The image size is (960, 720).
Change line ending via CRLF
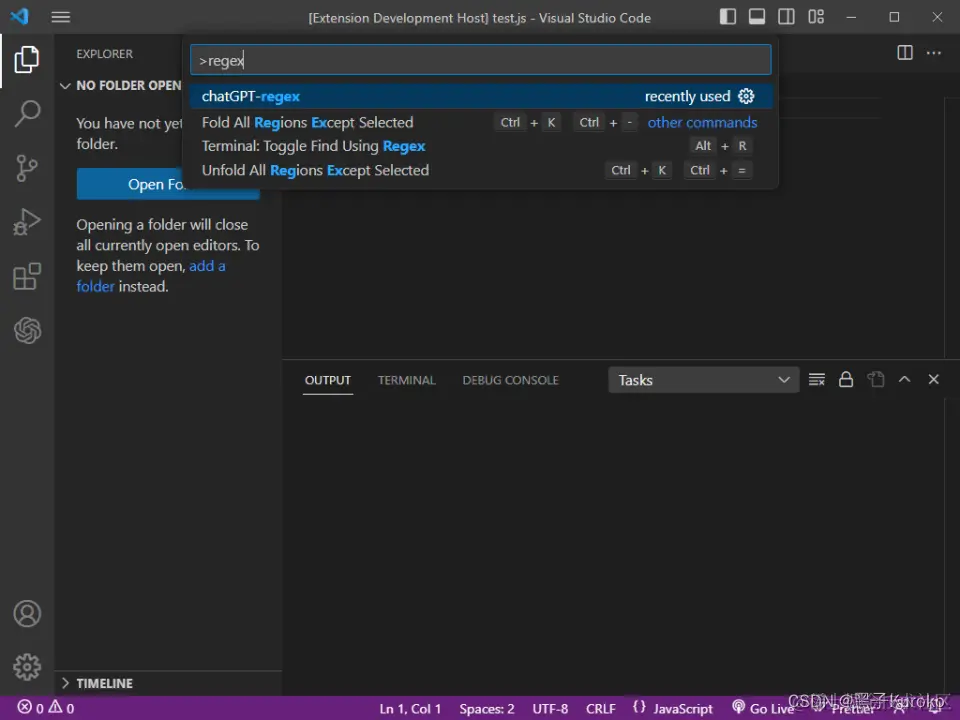pyautogui.click(x=601, y=708)
